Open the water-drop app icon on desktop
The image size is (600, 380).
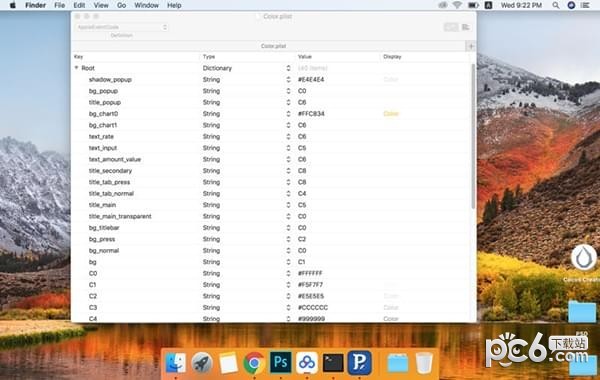(x=584, y=258)
